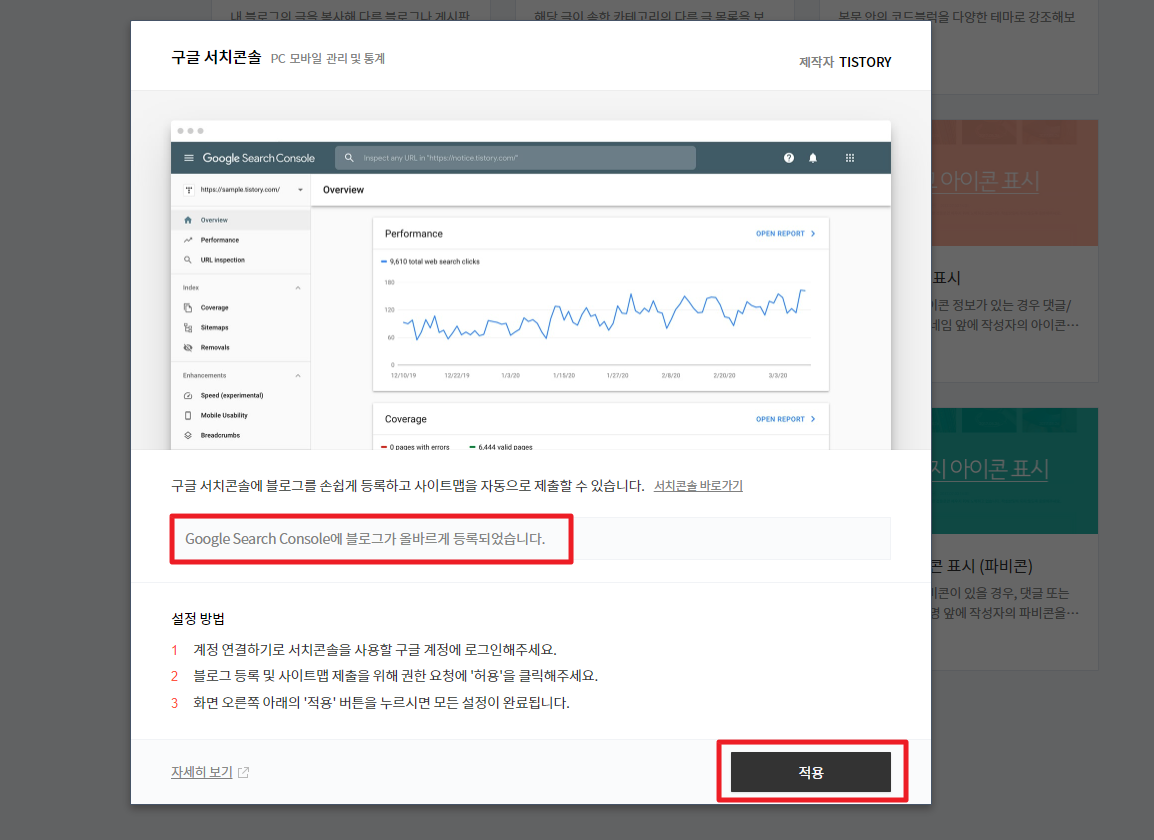Click the Coverage pages icon in preview sidebar

point(188,308)
